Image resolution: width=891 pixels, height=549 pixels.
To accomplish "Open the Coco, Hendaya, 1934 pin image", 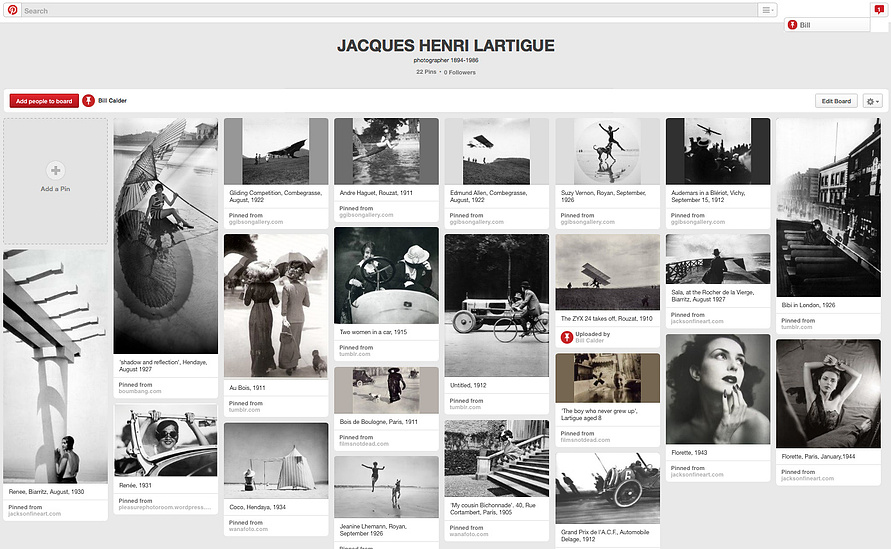I will pos(276,461).
